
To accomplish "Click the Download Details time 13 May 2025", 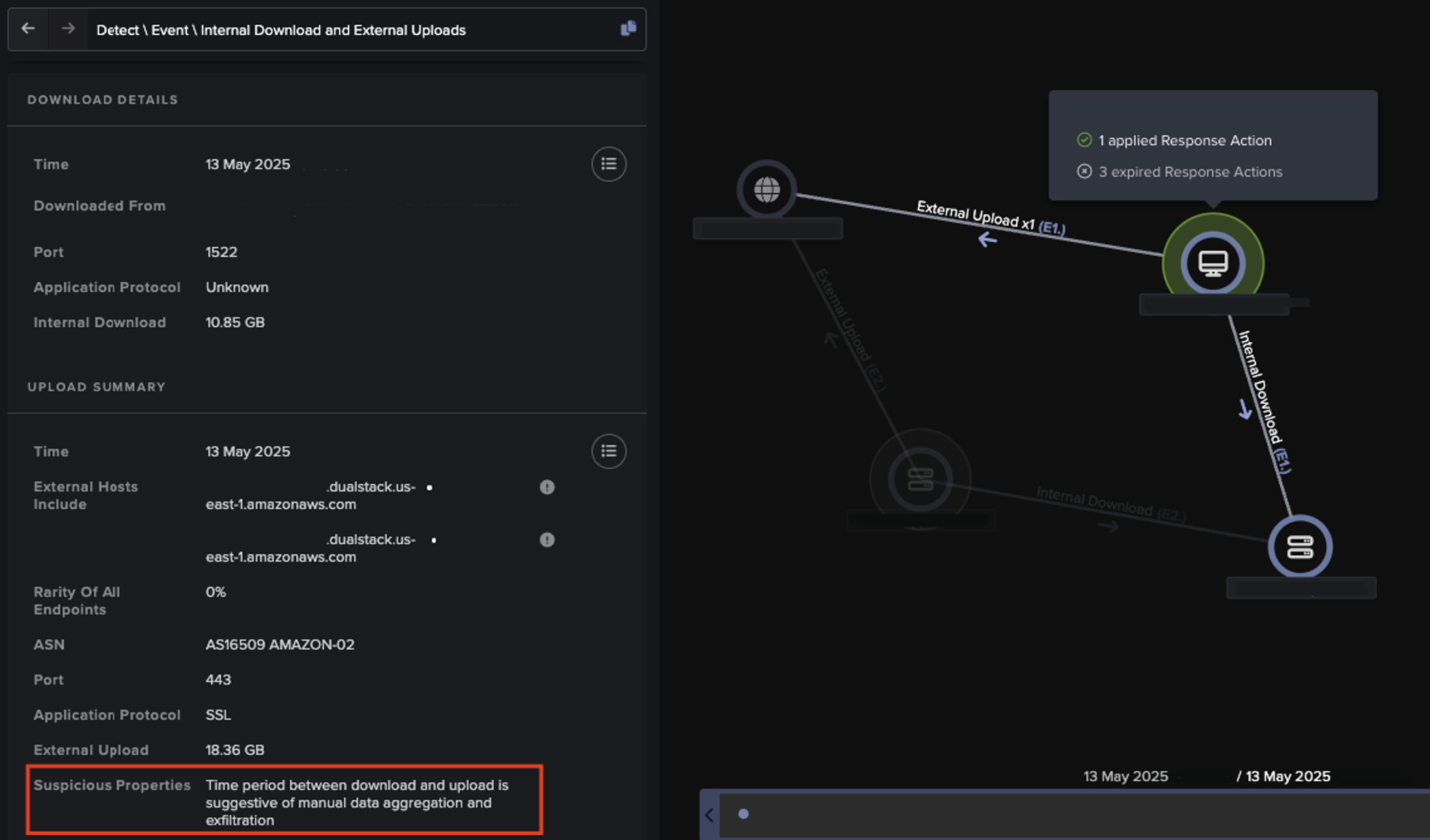I will point(247,164).
